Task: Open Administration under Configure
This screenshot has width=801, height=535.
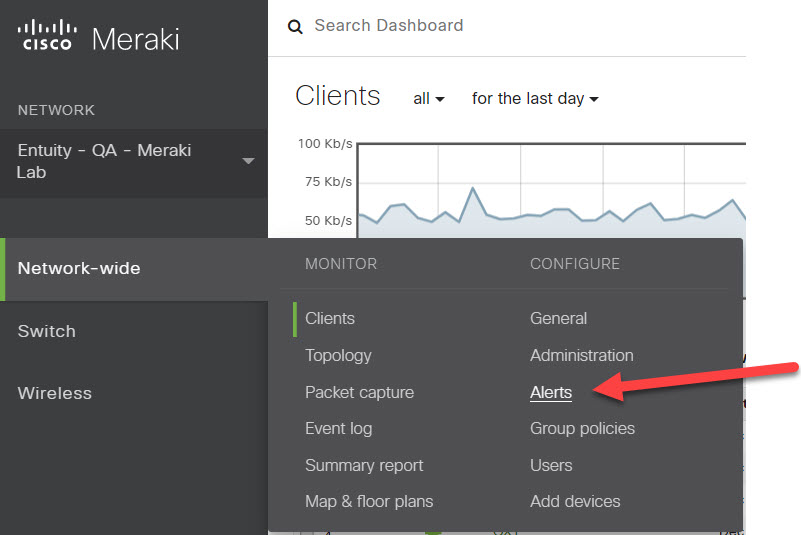Action: [x=581, y=355]
